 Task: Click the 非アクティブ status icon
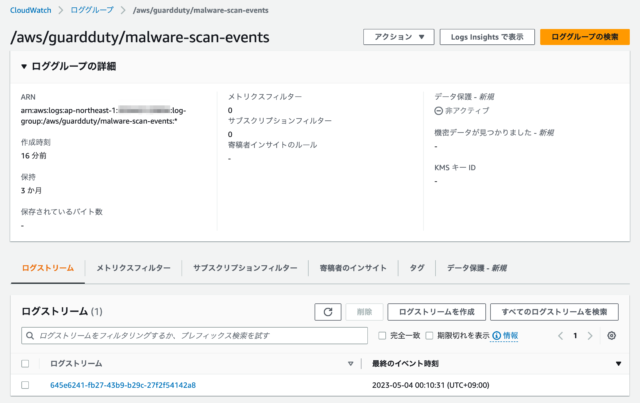pyautogui.click(x=438, y=111)
